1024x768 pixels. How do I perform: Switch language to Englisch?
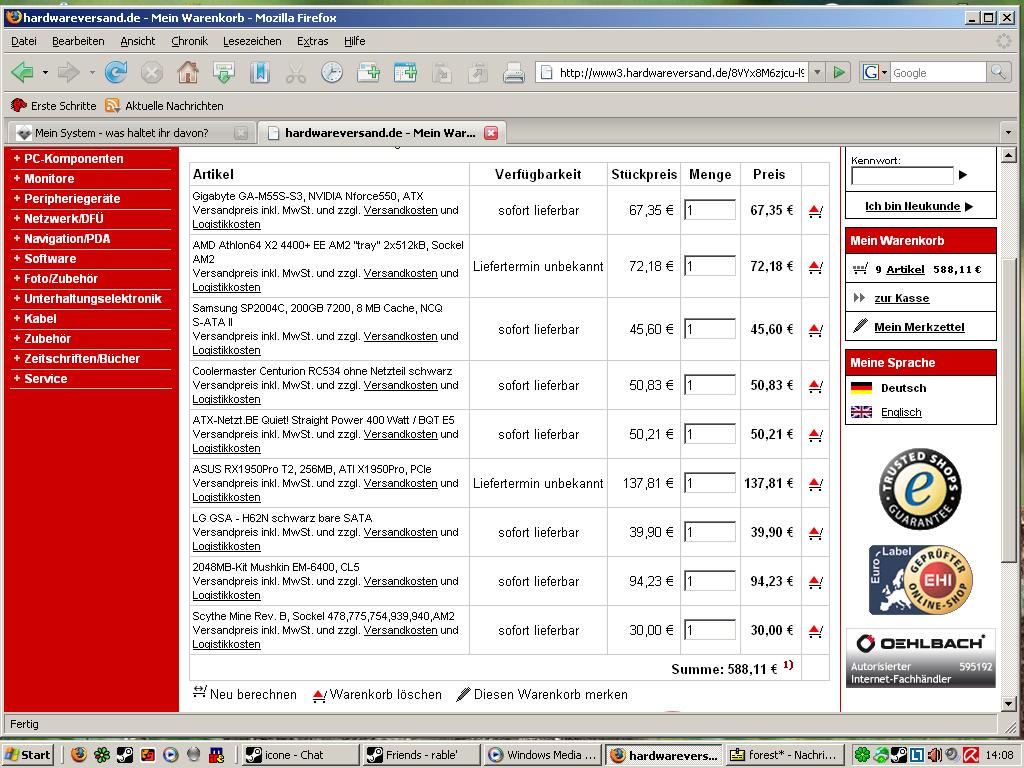[901, 412]
